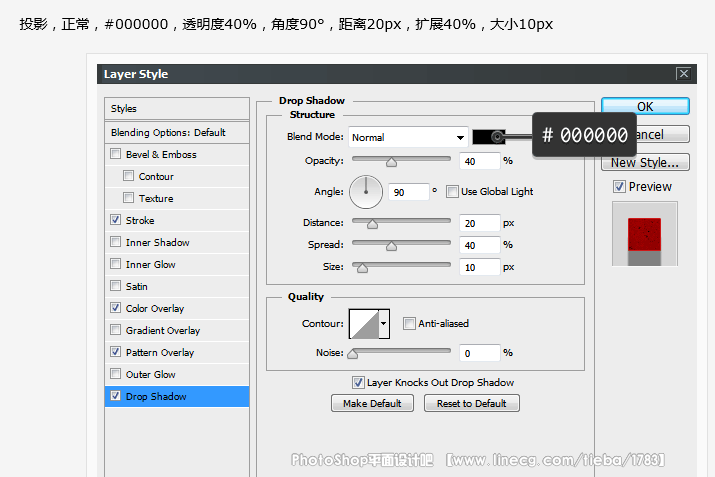The width and height of the screenshot is (715, 477).
Task: Expand the Contour picker arrow
Action: click(383, 323)
